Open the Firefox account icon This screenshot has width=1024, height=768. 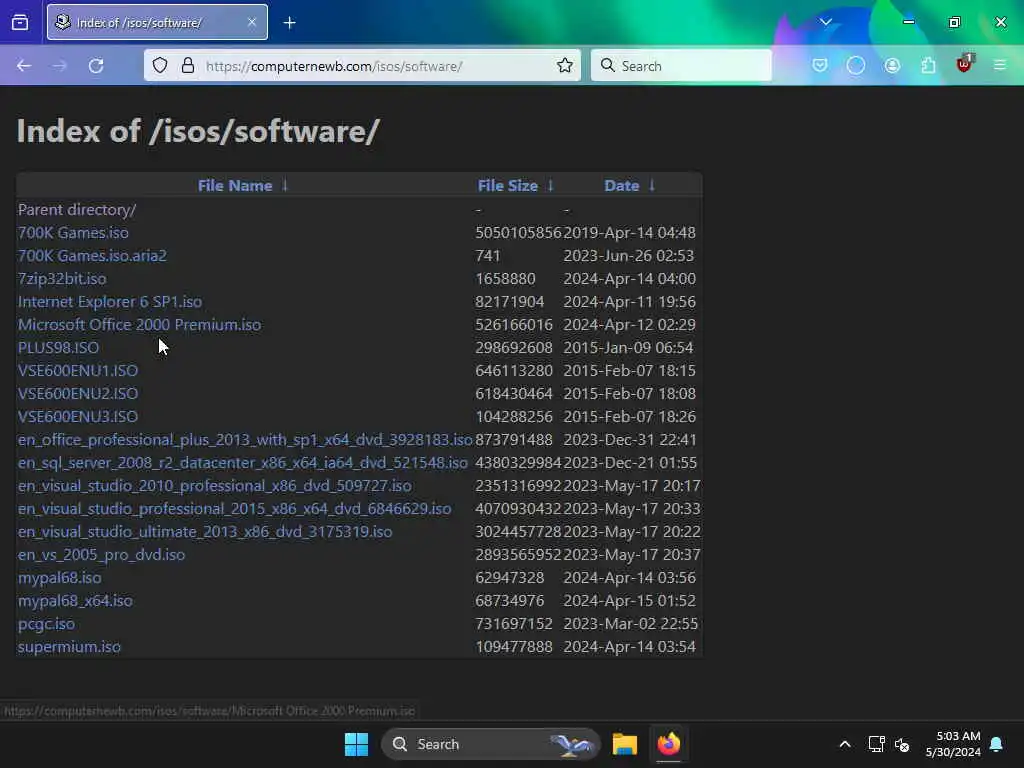point(892,65)
